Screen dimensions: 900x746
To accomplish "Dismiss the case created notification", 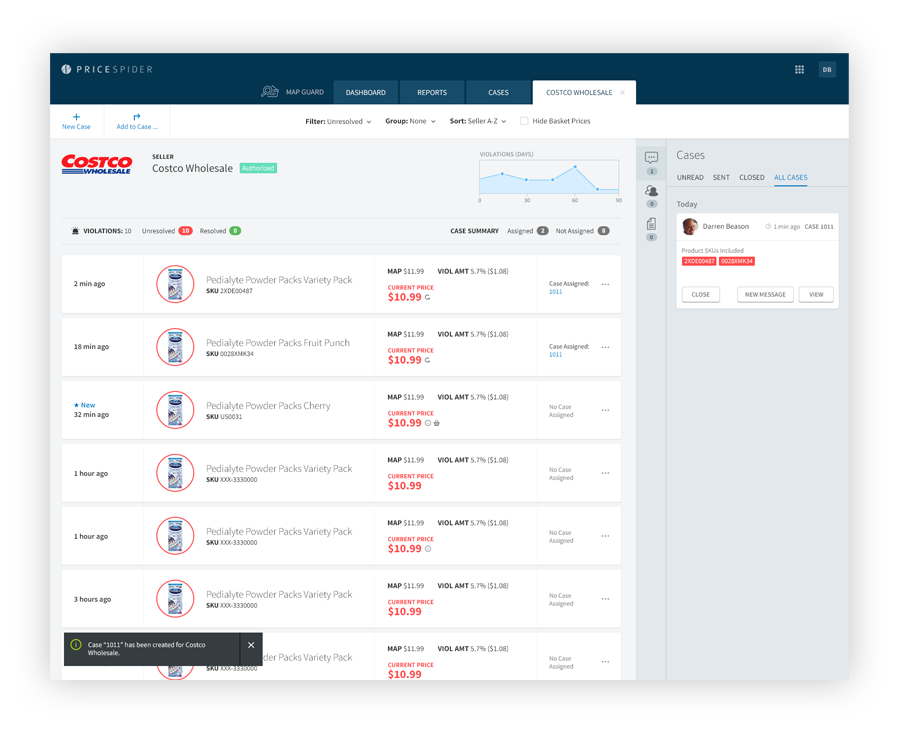I will tap(251, 645).
